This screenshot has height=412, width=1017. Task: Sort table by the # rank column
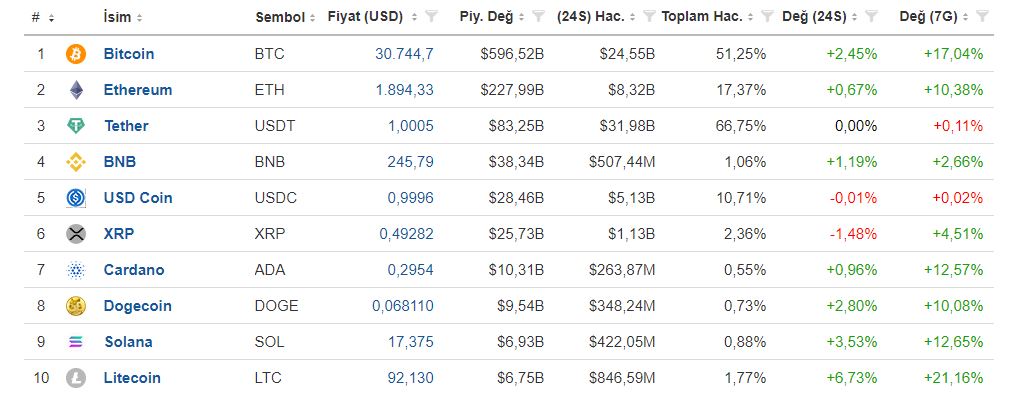tap(43, 18)
